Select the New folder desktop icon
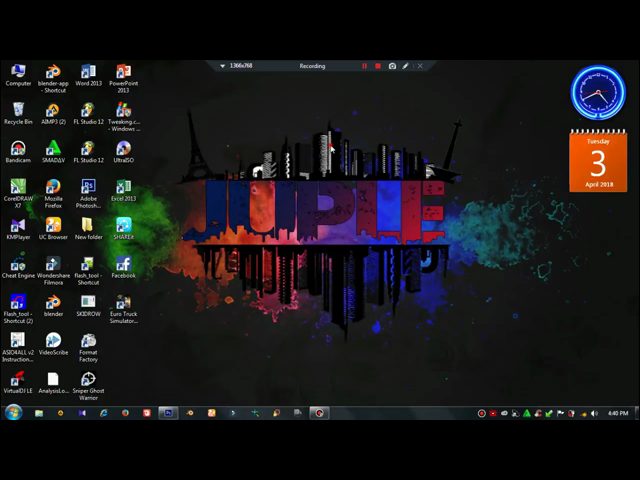This screenshot has height=480, width=640. (88, 229)
